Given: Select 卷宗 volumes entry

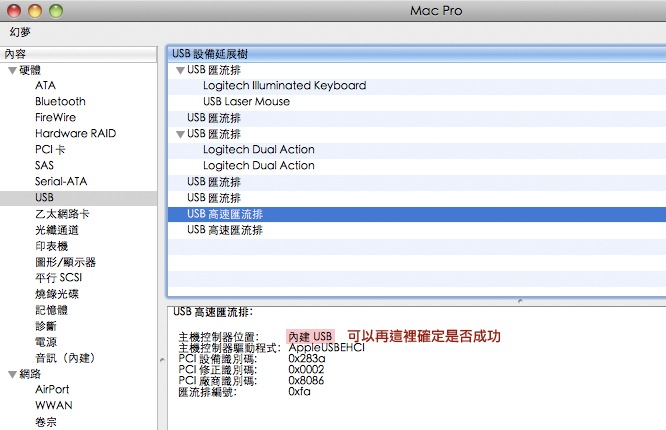Looking at the screenshot, I should (46, 422).
